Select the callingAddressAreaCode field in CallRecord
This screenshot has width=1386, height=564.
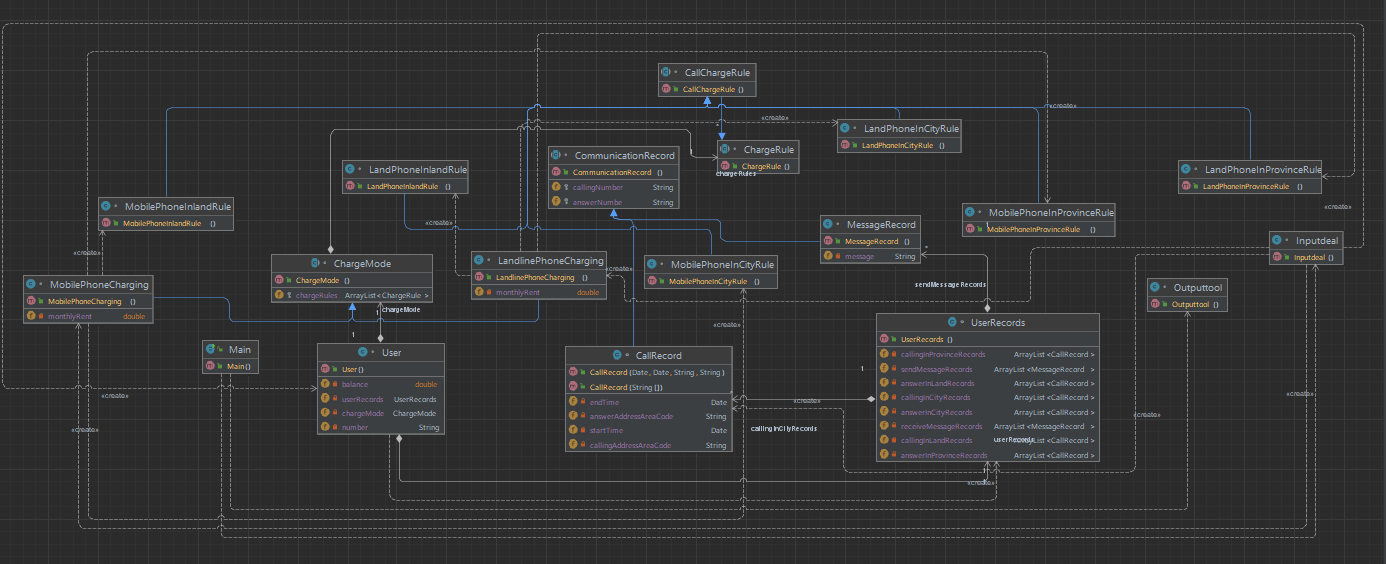pos(648,445)
